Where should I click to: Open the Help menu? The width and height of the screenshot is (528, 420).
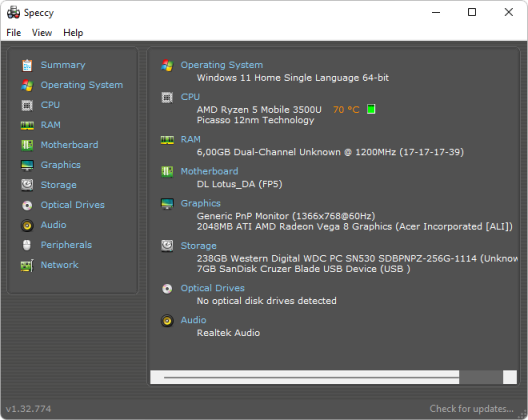73,33
